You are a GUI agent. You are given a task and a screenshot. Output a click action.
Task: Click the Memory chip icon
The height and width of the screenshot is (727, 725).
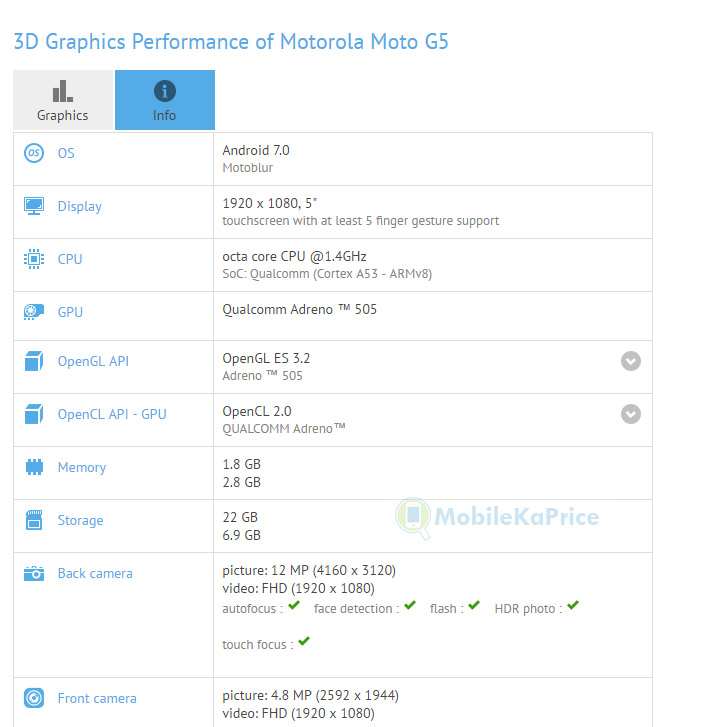34,467
